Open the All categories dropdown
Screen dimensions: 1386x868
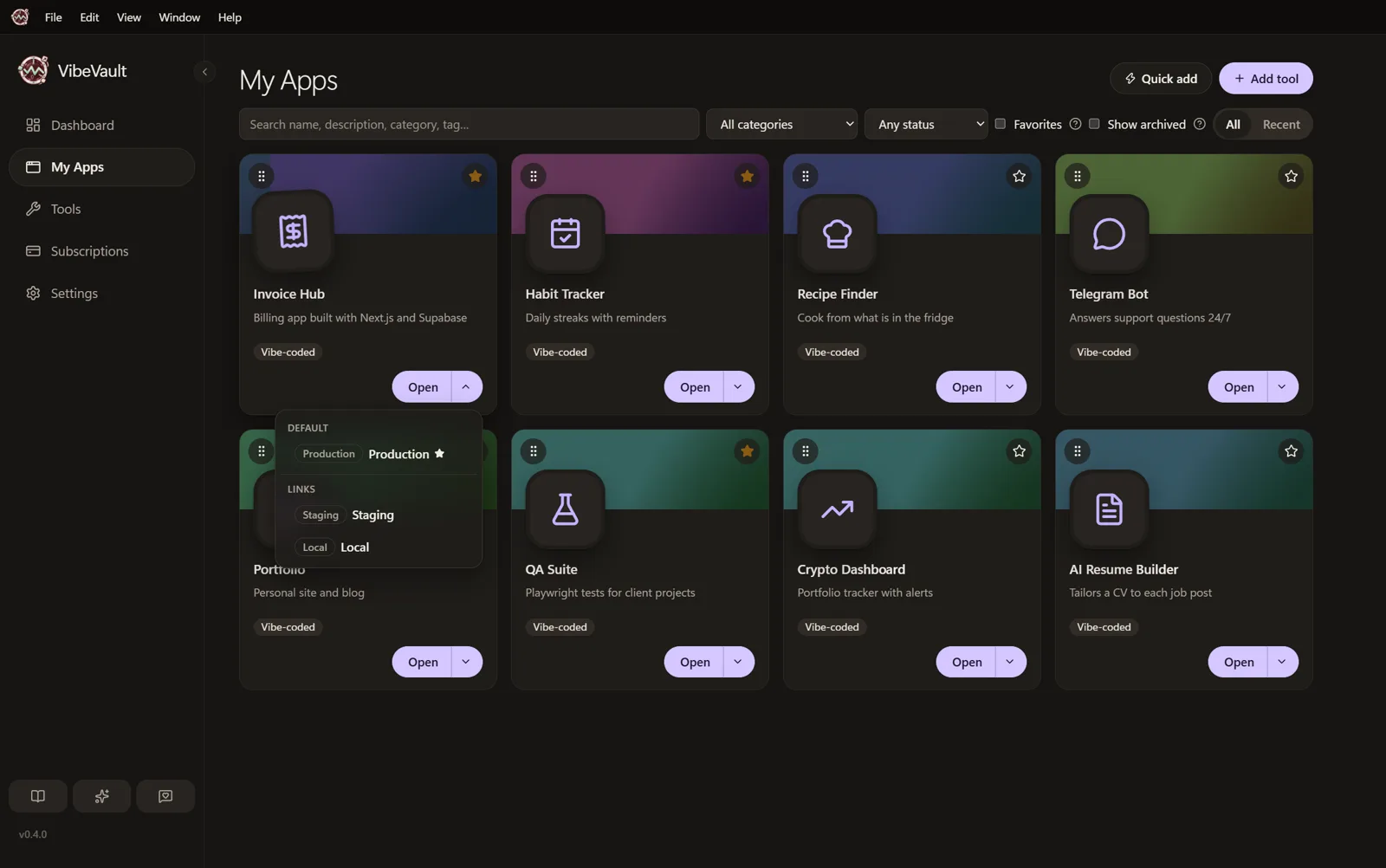(x=782, y=124)
